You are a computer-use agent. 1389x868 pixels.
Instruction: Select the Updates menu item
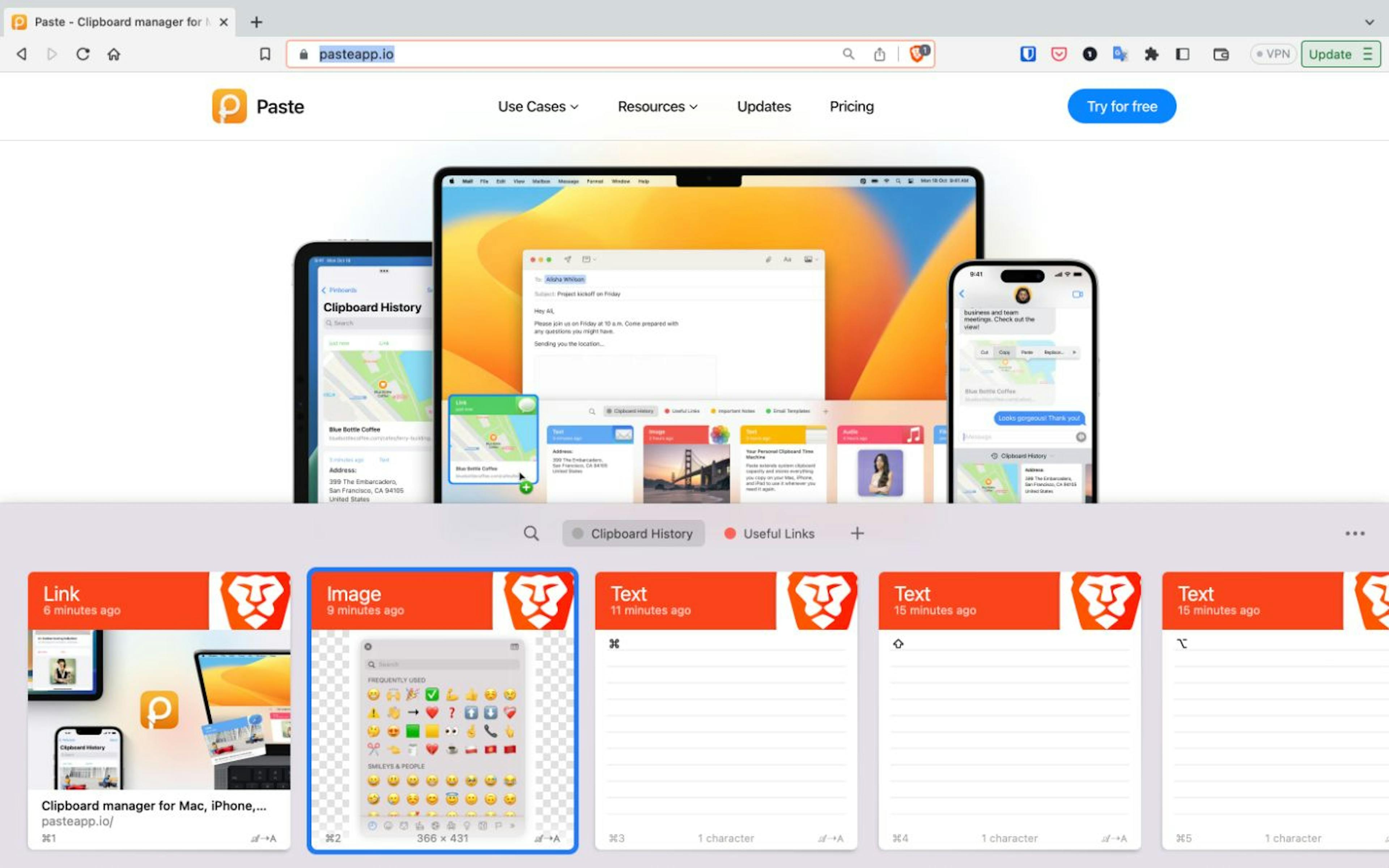click(764, 106)
